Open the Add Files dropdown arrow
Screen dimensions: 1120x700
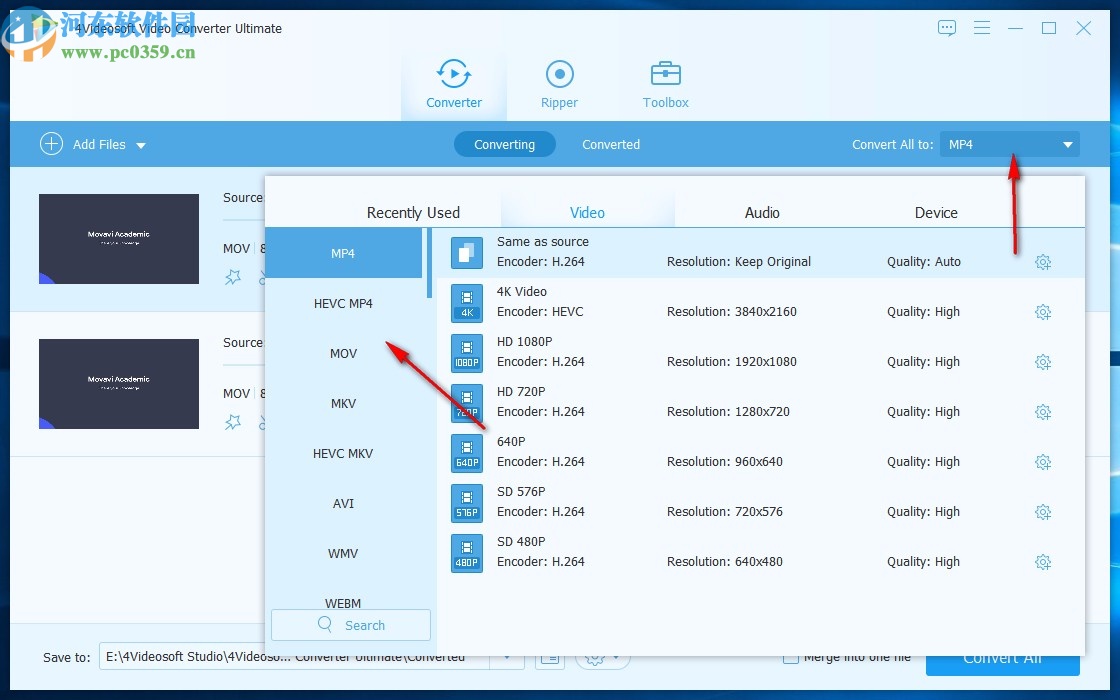coord(141,146)
